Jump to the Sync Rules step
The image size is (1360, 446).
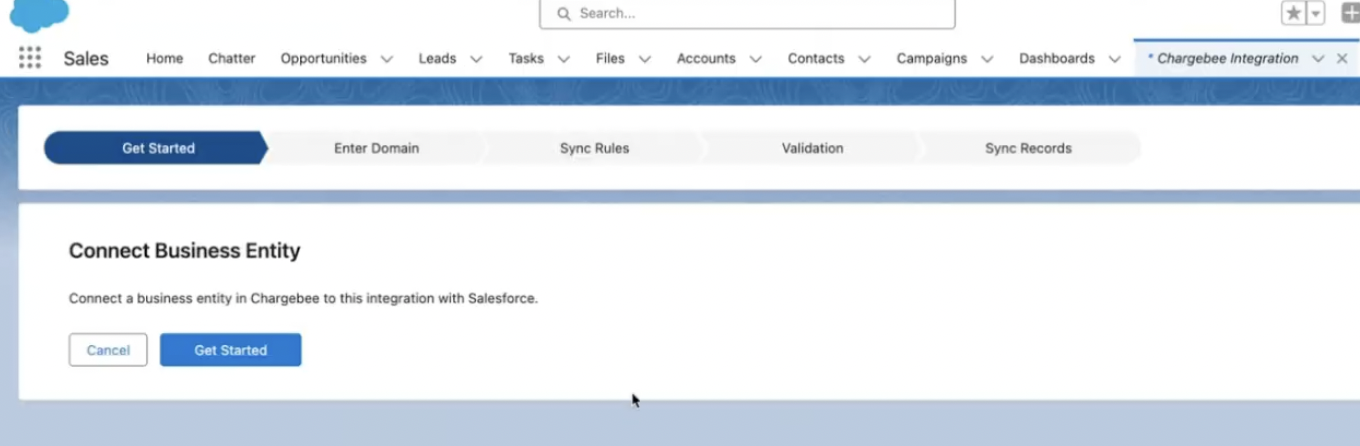pyautogui.click(x=594, y=148)
